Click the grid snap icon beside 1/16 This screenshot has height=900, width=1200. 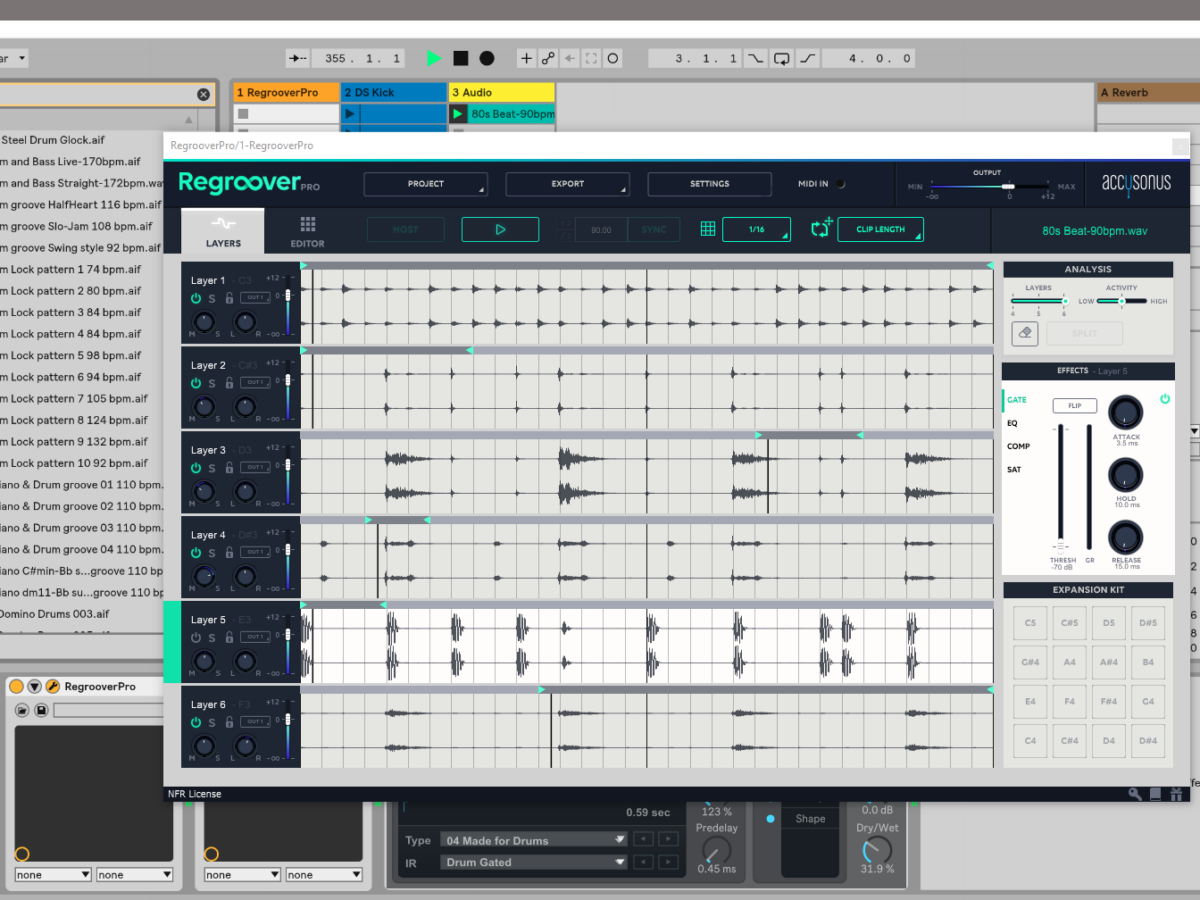click(708, 229)
